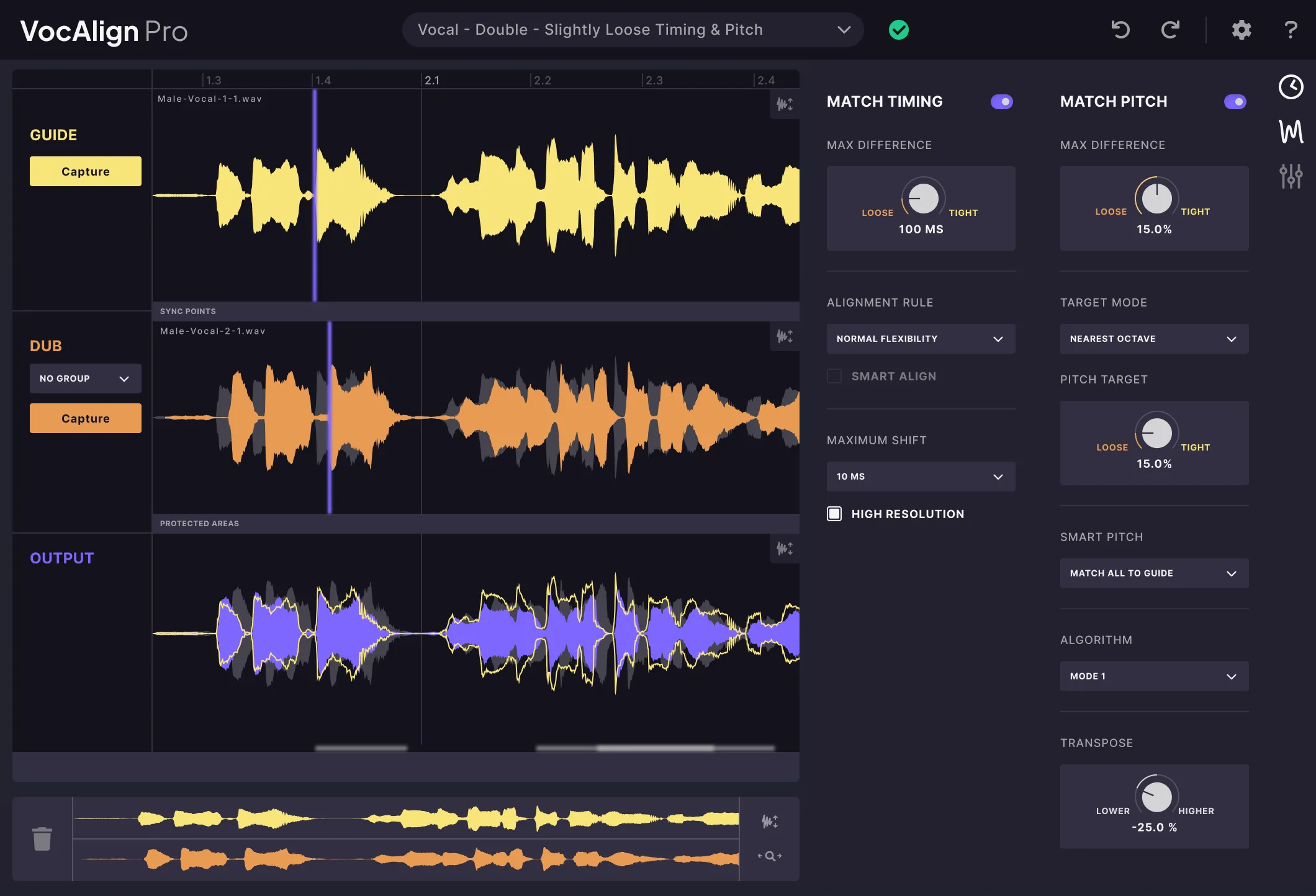Viewport: 1316px width, 896px height.
Task: Capture the Guide audio
Action: 85,171
